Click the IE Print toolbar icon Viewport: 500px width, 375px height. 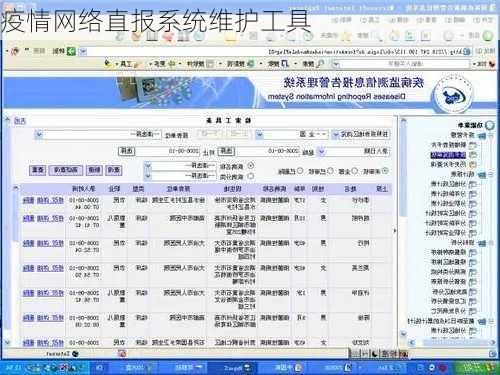tap(271, 36)
